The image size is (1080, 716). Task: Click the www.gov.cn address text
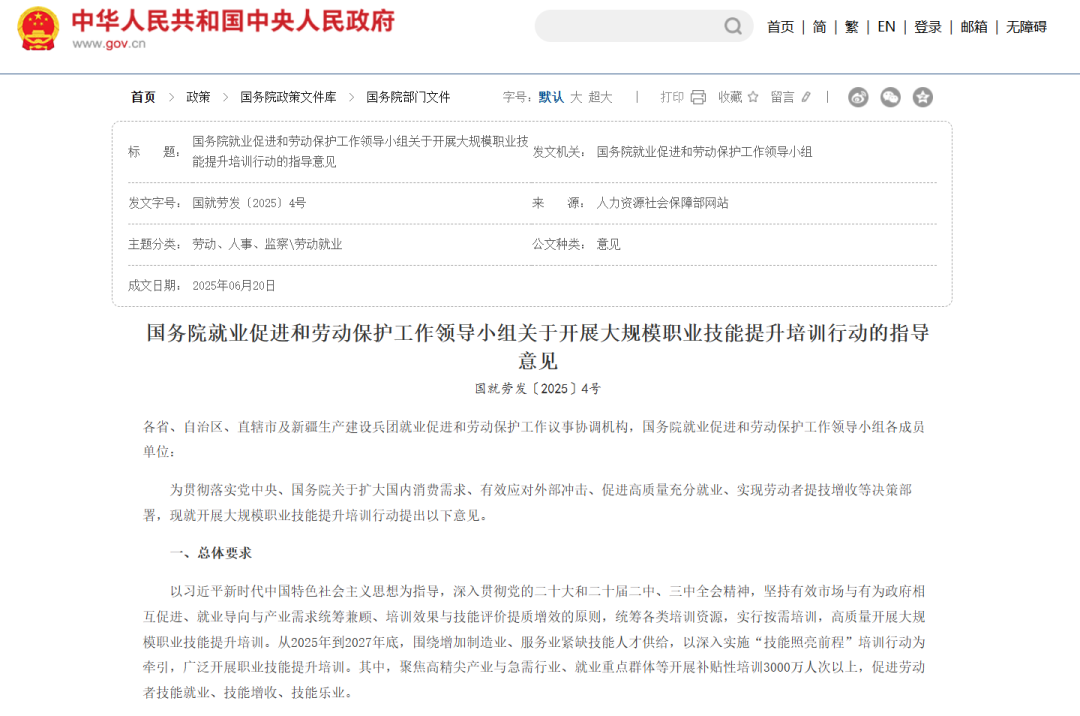tap(109, 44)
